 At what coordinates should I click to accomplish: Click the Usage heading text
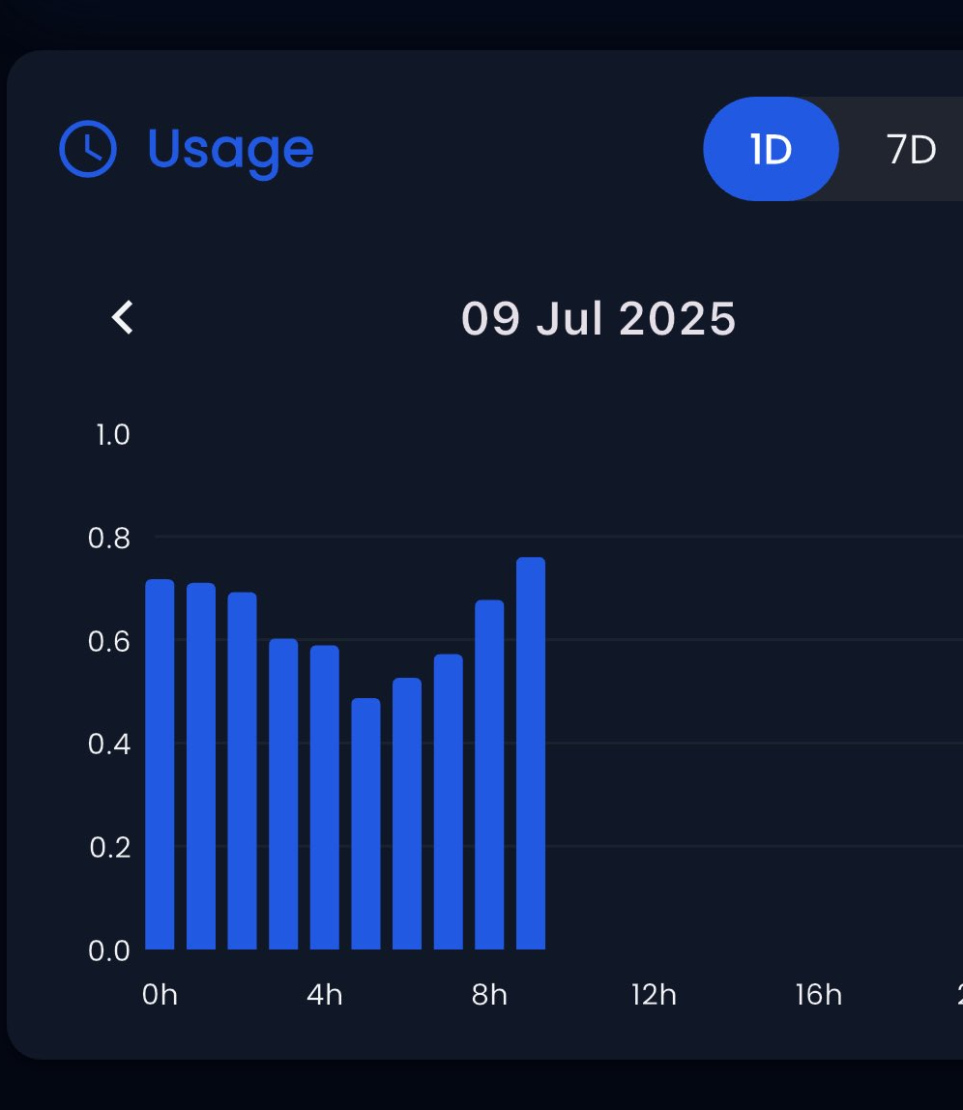tap(230, 149)
